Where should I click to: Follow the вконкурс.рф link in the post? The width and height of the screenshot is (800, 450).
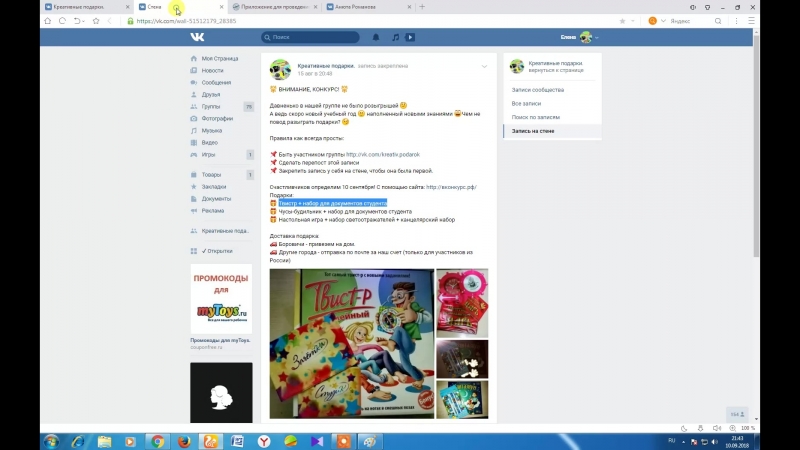pos(451,187)
